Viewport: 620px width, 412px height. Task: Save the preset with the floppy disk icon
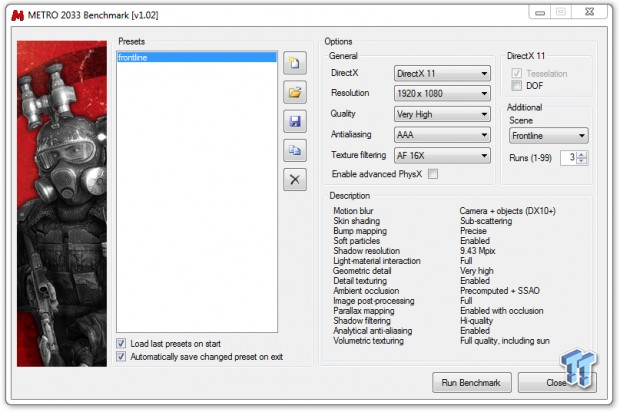click(295, 121)
